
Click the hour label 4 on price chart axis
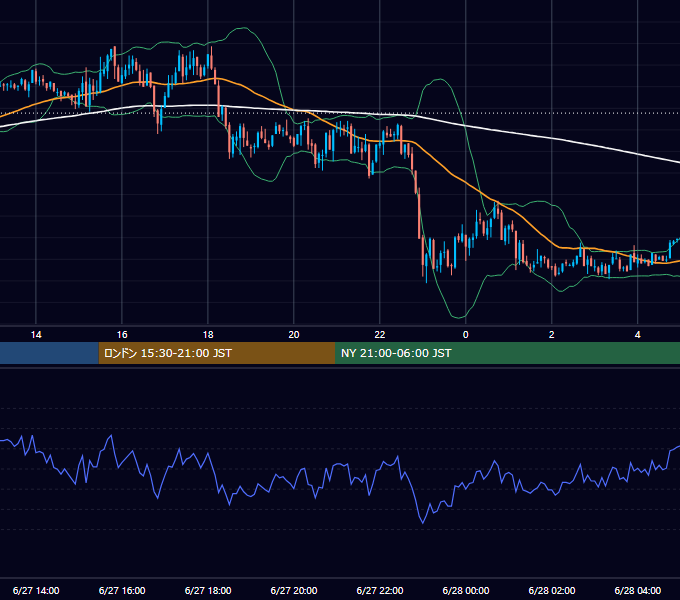pos(637,335)
